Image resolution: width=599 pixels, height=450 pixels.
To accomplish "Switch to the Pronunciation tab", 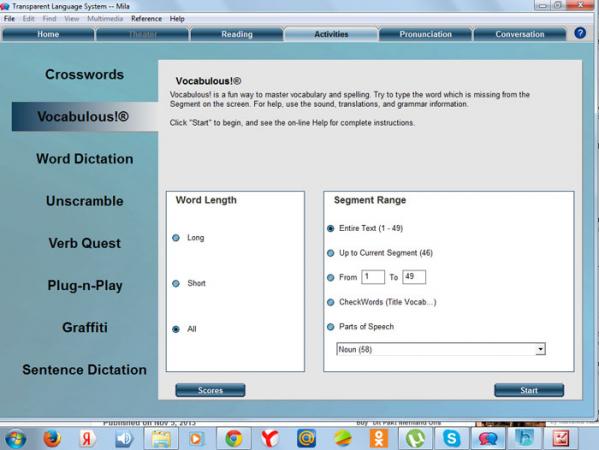I will [x=425, y=34].
